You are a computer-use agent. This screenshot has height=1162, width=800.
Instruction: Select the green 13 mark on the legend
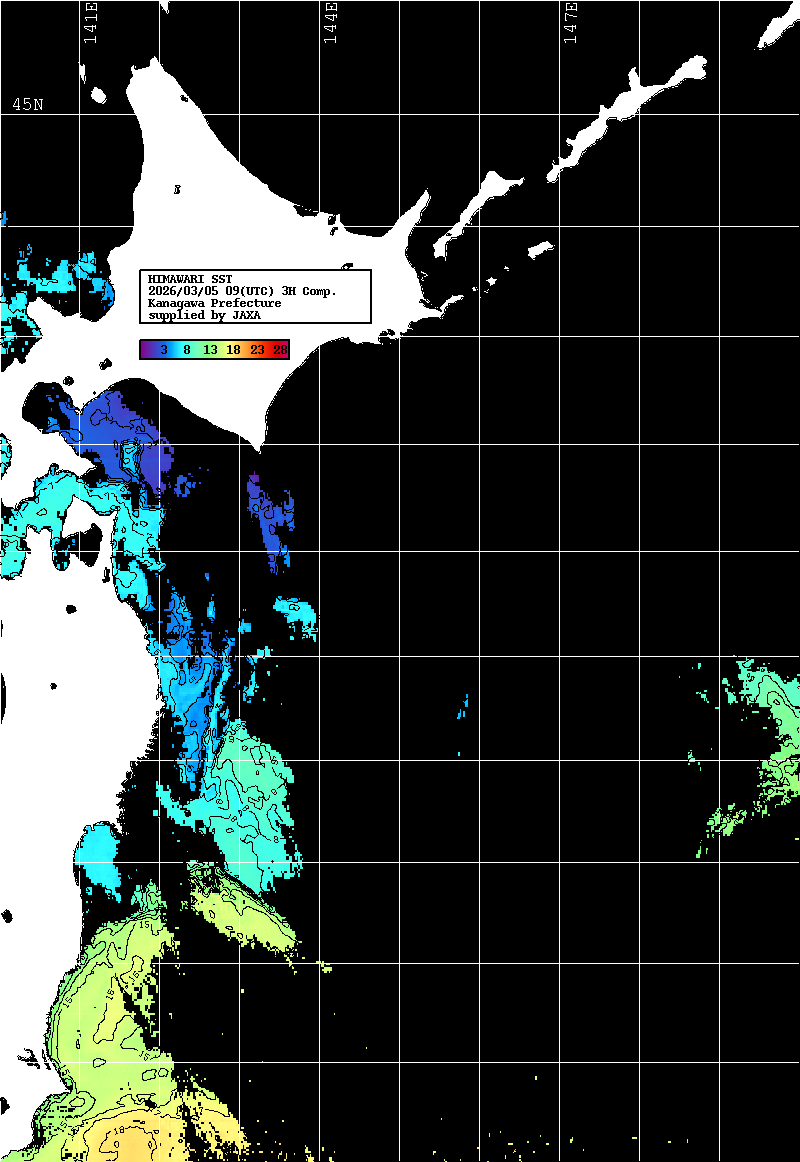(210, 349)
